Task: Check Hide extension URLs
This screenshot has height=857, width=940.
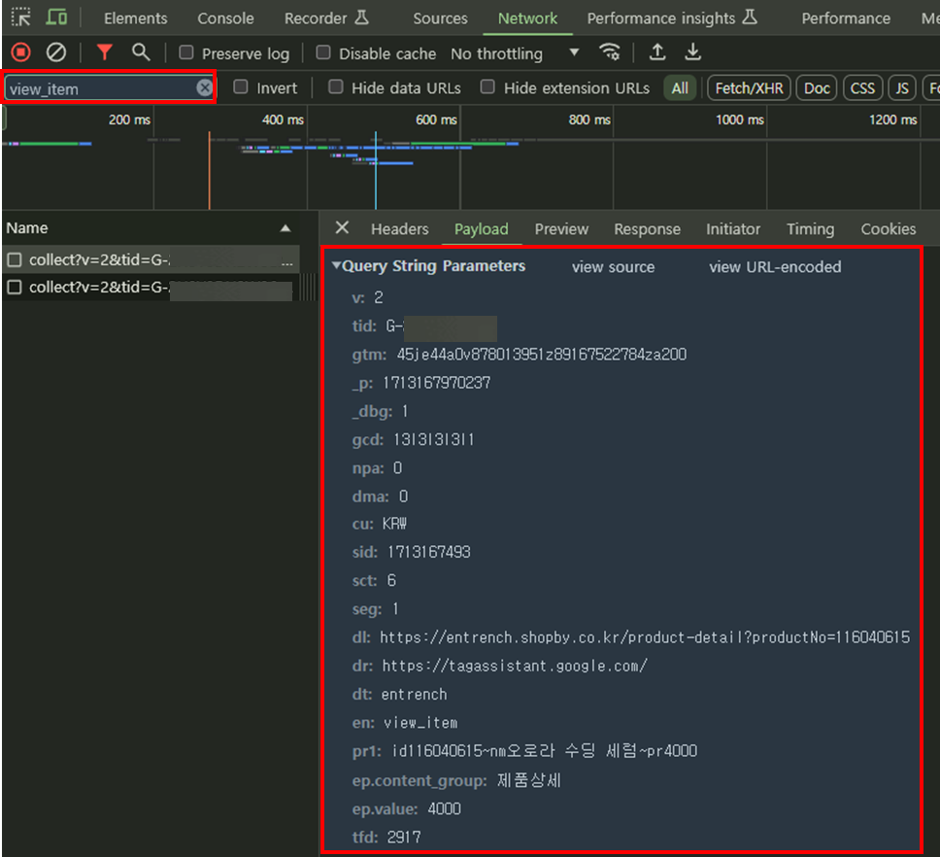Action: click(x=488, y=87)
